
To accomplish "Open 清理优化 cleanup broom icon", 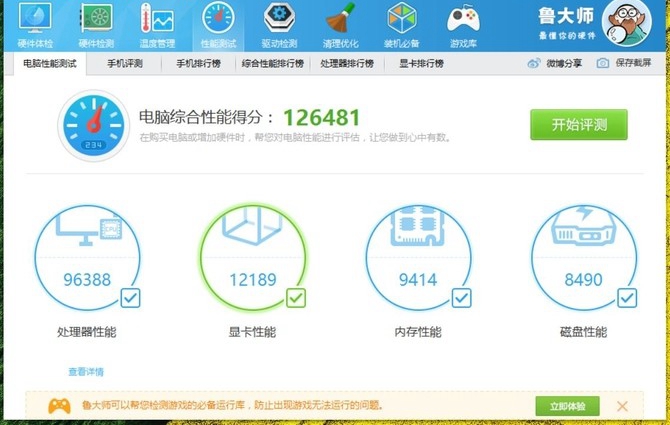I will (x=341, y=25).
